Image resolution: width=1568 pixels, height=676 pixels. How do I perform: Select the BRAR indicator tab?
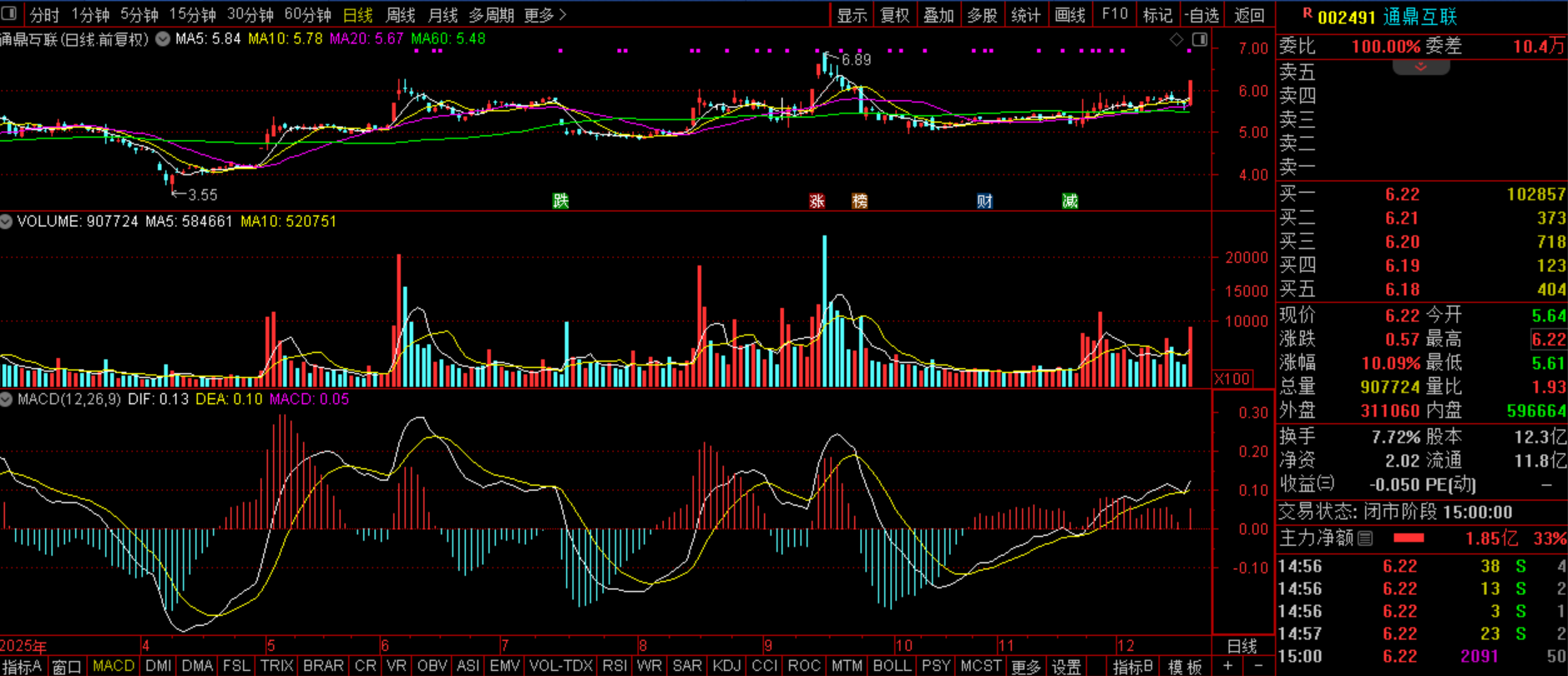(324, 666)
